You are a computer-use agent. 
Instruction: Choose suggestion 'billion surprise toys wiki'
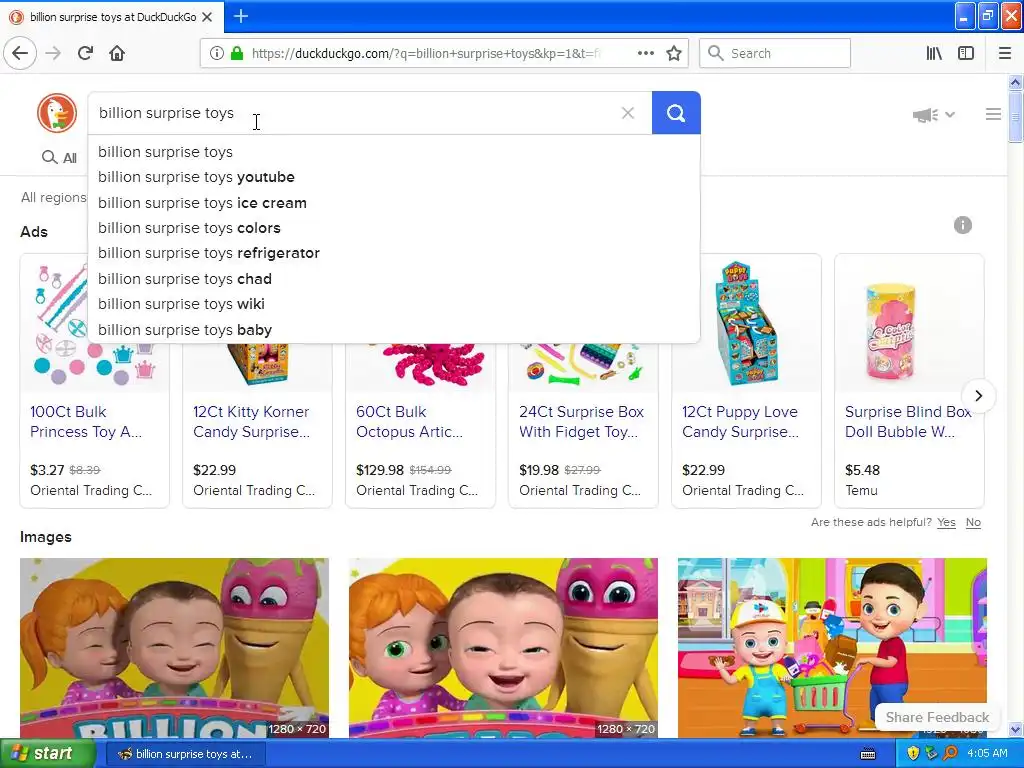pos(394,304)
